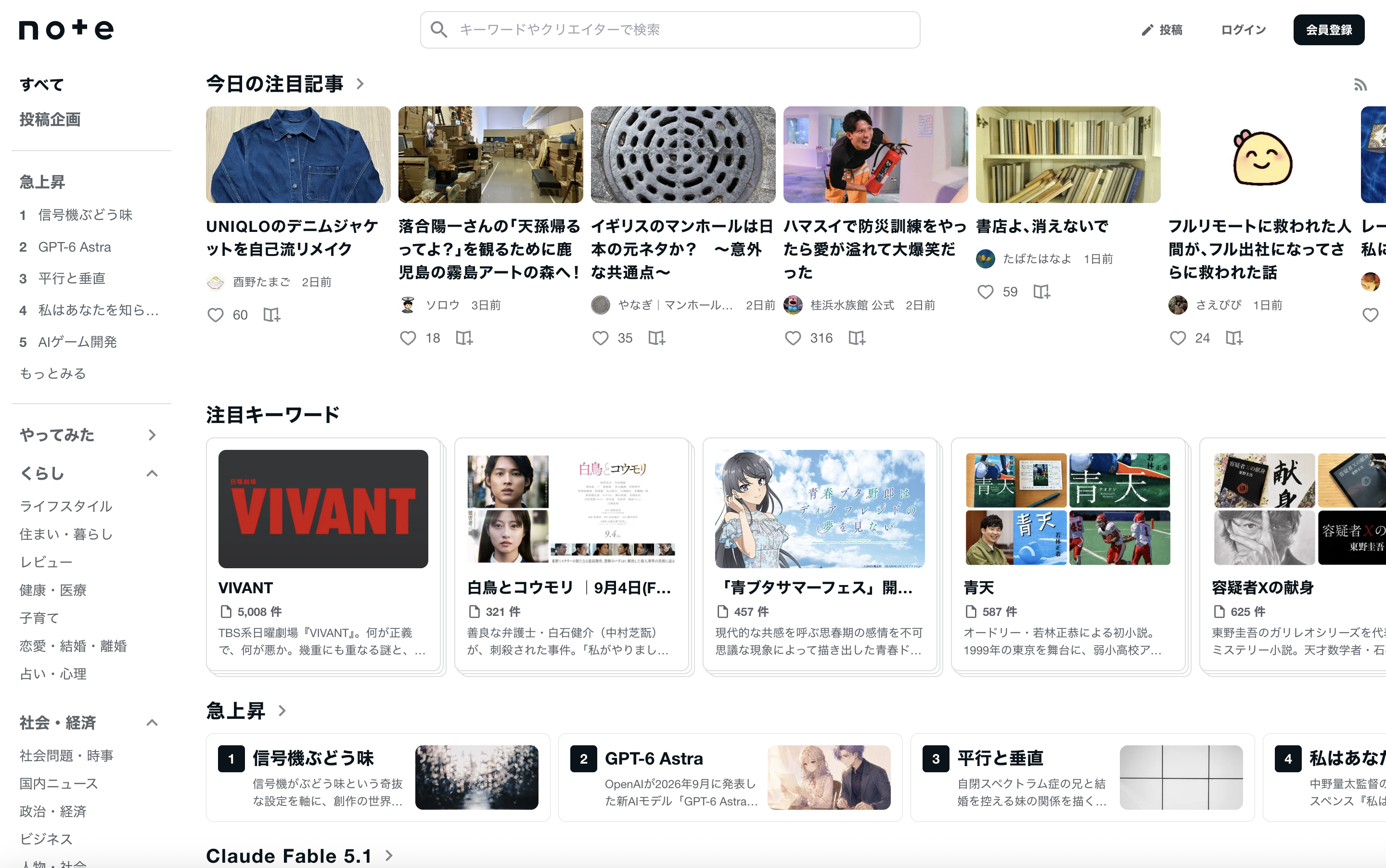Viewport: 1386px width, 868px height.
Task: Open 桂浜水族館 公式 avatar
Action: pos(793,305)
